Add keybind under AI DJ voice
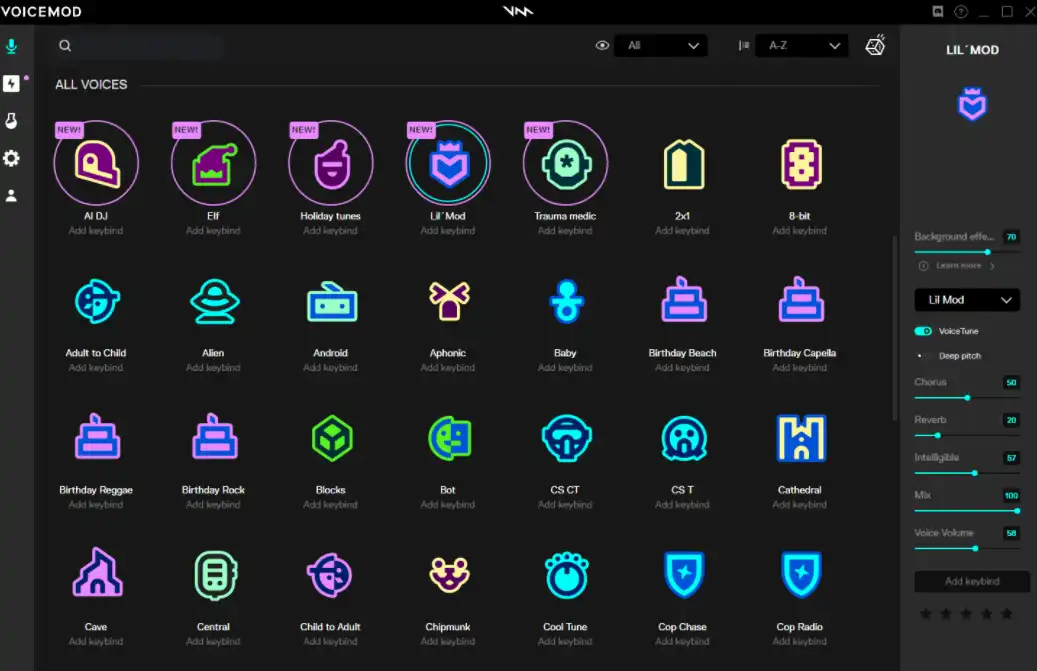The width and height of the screenshot is (1037, 671). (96, 231)
